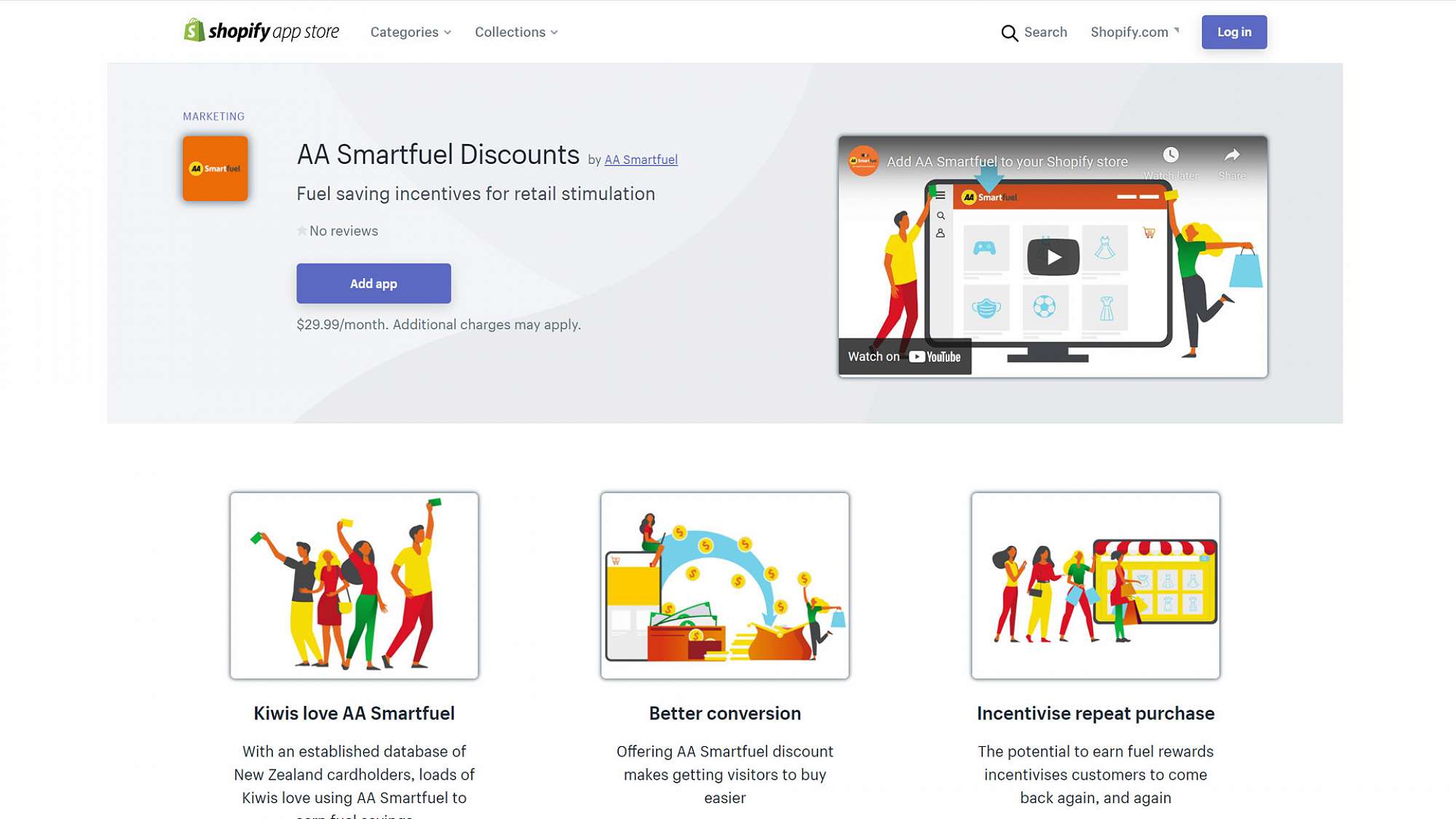Screen dimensions: 1456x819
Task: Open the AA Smartfuel developer link
Action: click(x=641, y=159)
